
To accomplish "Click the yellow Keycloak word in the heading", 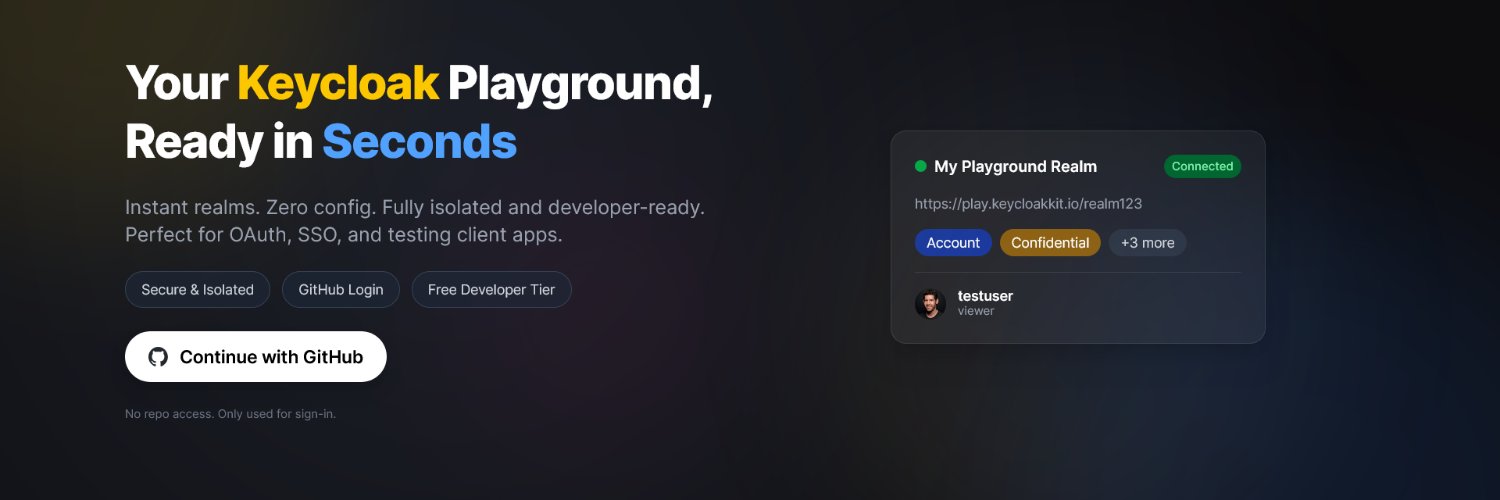I will tap(338, 84).
